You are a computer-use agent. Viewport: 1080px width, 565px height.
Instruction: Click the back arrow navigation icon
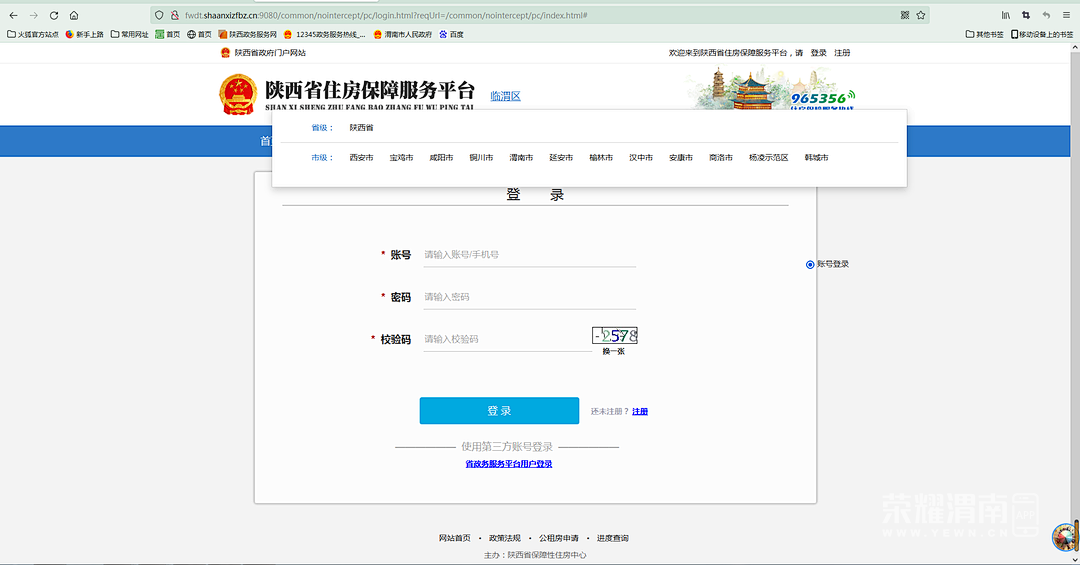click(13, 16)
